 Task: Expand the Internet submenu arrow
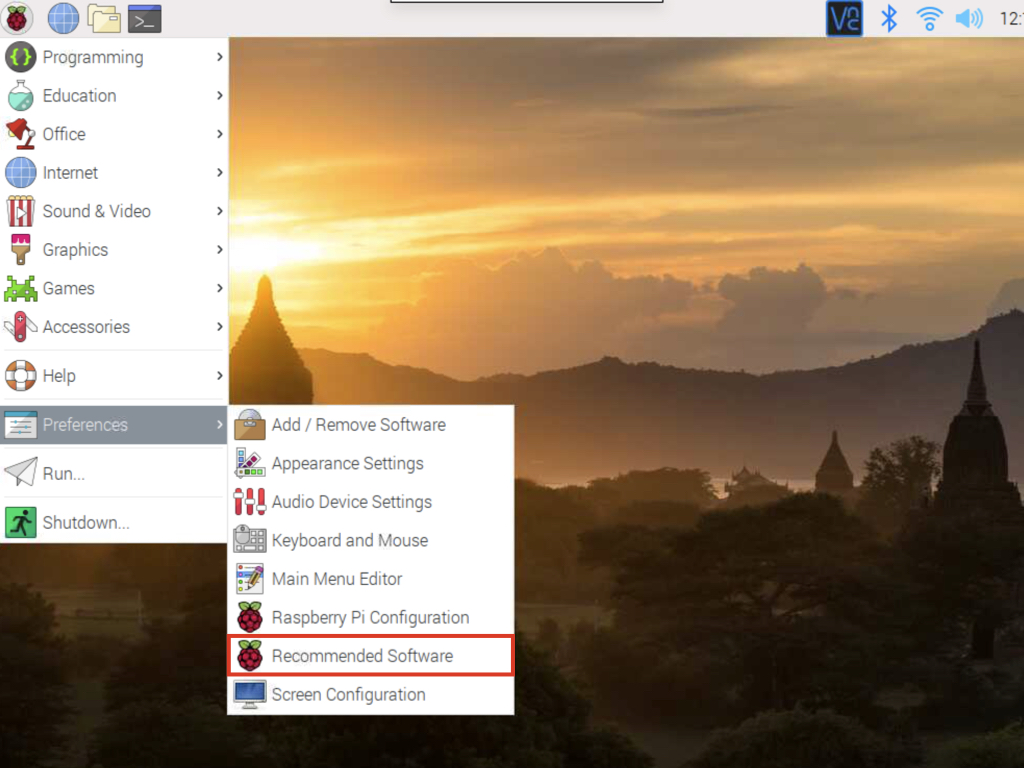(219, 172)
